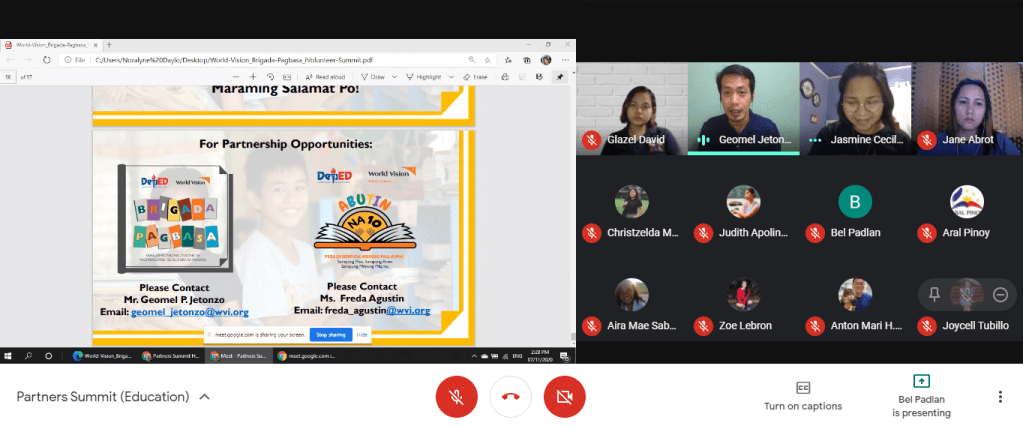
Task: Expand Partners Summit (Education) meeting details
Action: click(x=205, y=397)
